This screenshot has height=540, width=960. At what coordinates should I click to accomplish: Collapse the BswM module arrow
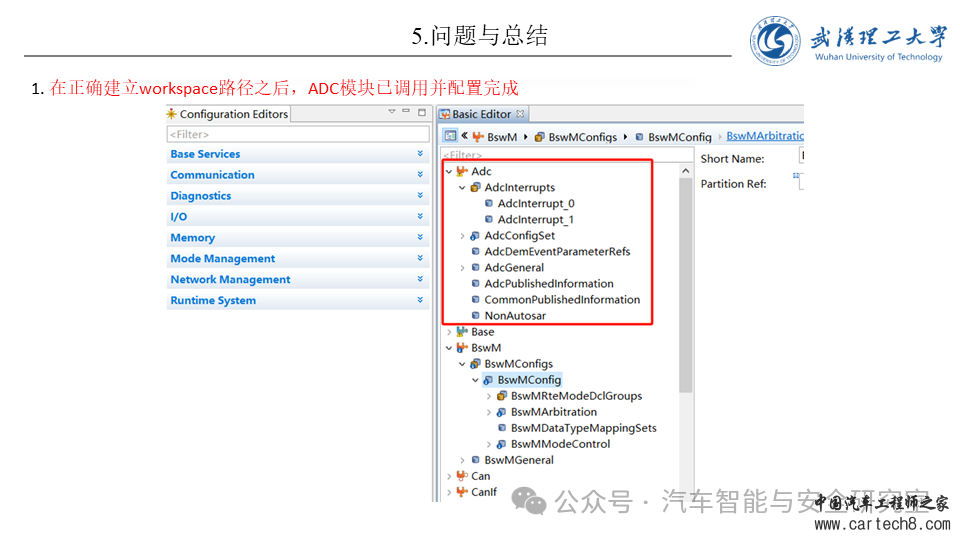click(449, 348)
